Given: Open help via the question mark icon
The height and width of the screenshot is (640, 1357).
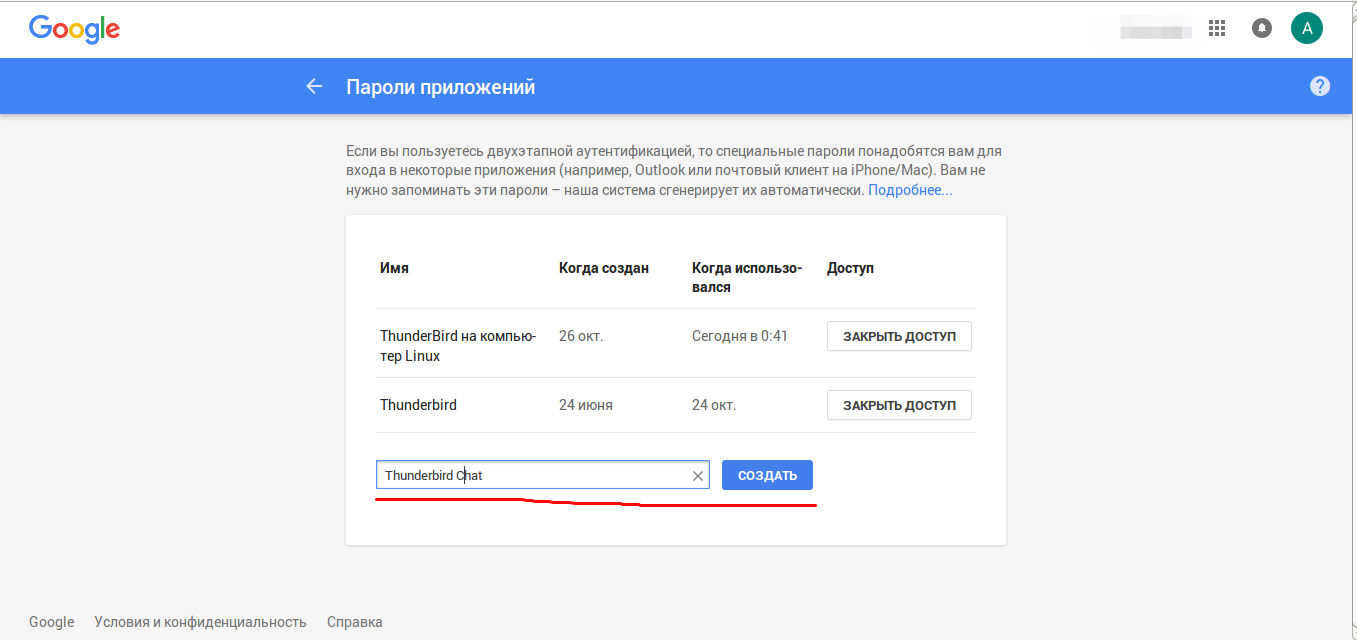Looking at the screenshot, I should click(x=1320, y=86).
